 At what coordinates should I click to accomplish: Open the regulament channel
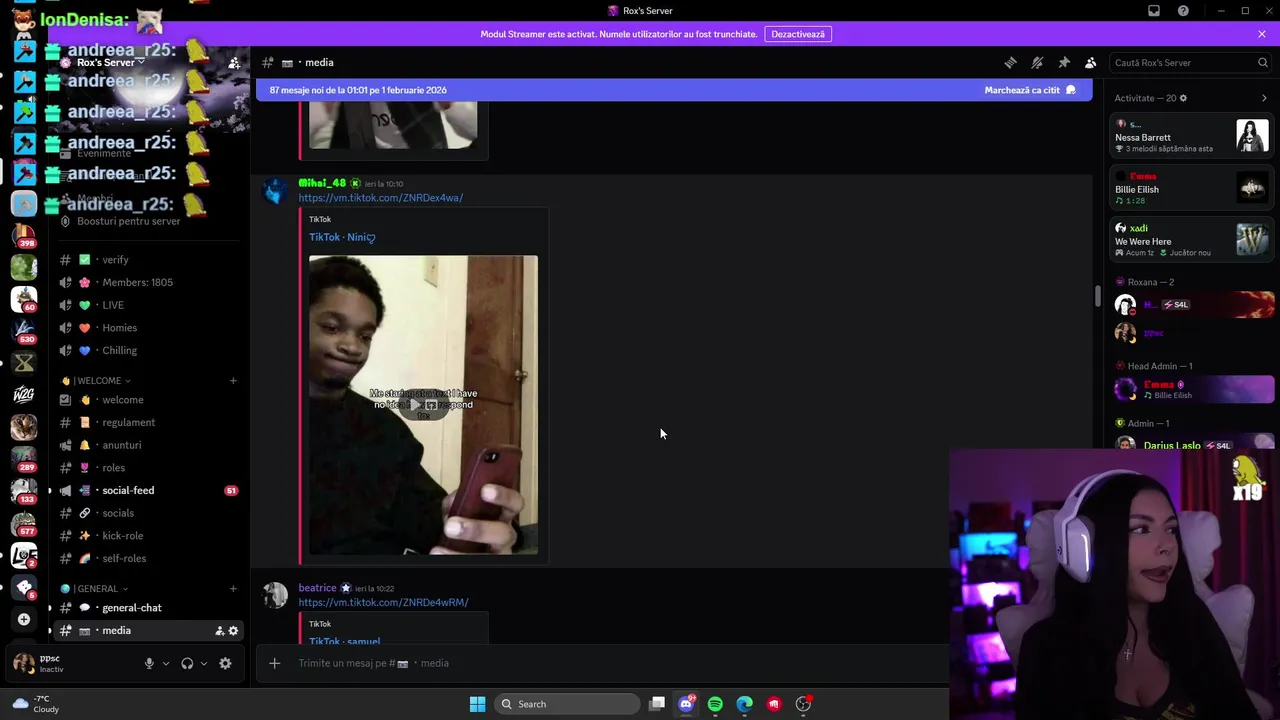pos(150,423)
